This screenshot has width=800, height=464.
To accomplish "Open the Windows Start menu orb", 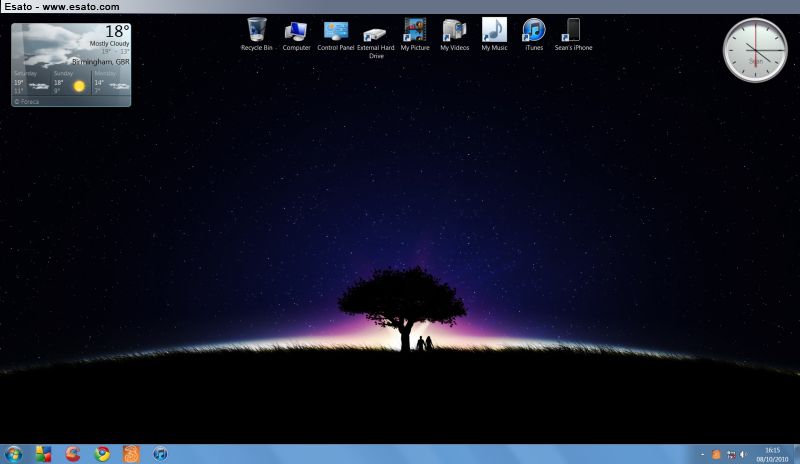I will pyautogui.click(x=13, y=454).
